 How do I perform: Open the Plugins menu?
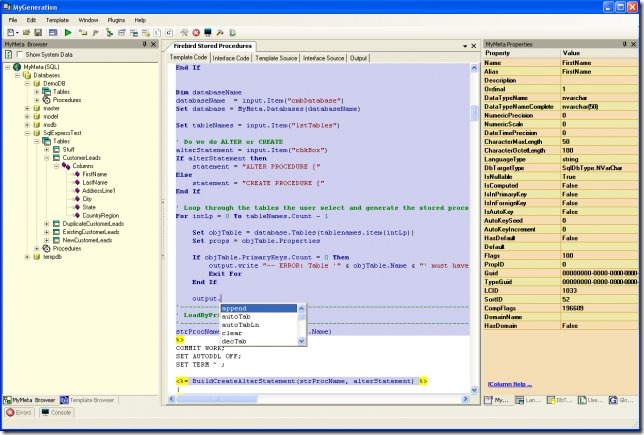(x=118, y=19)
